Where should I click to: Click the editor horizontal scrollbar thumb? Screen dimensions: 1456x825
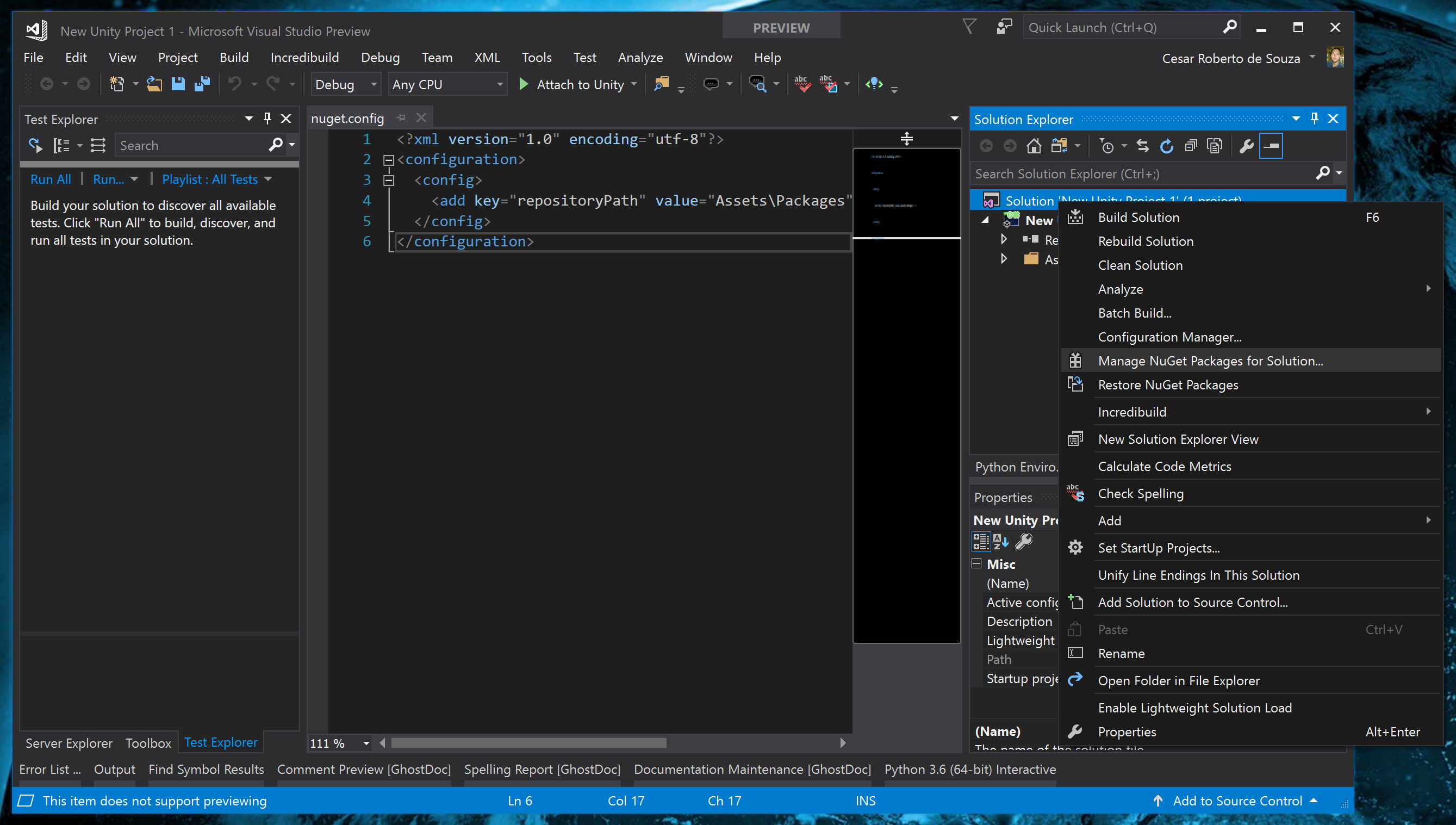tap(528, 743)
